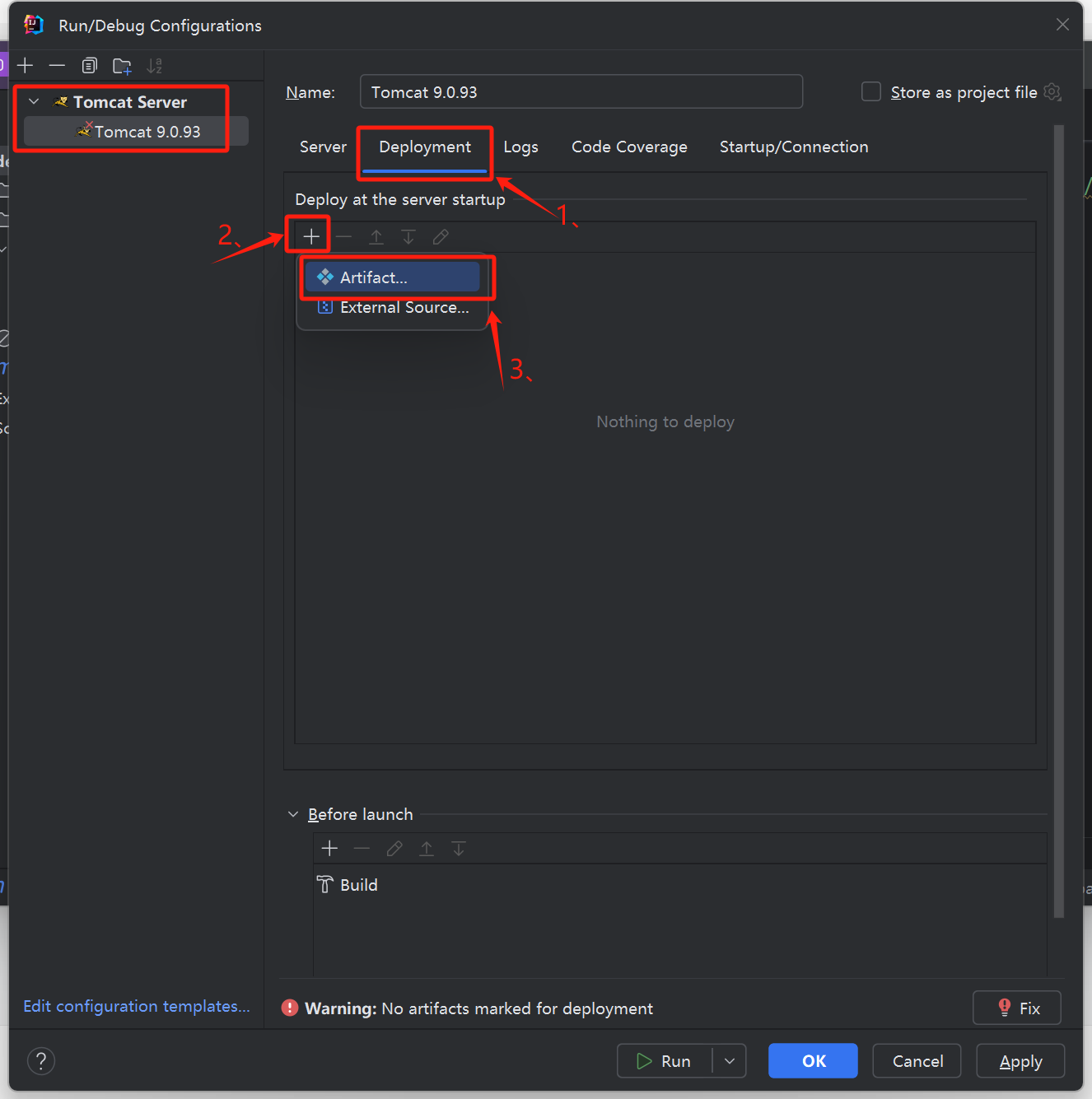The image size is (1092, 1099).
Task: Enable Store as project file
Action: pos(870,91)
